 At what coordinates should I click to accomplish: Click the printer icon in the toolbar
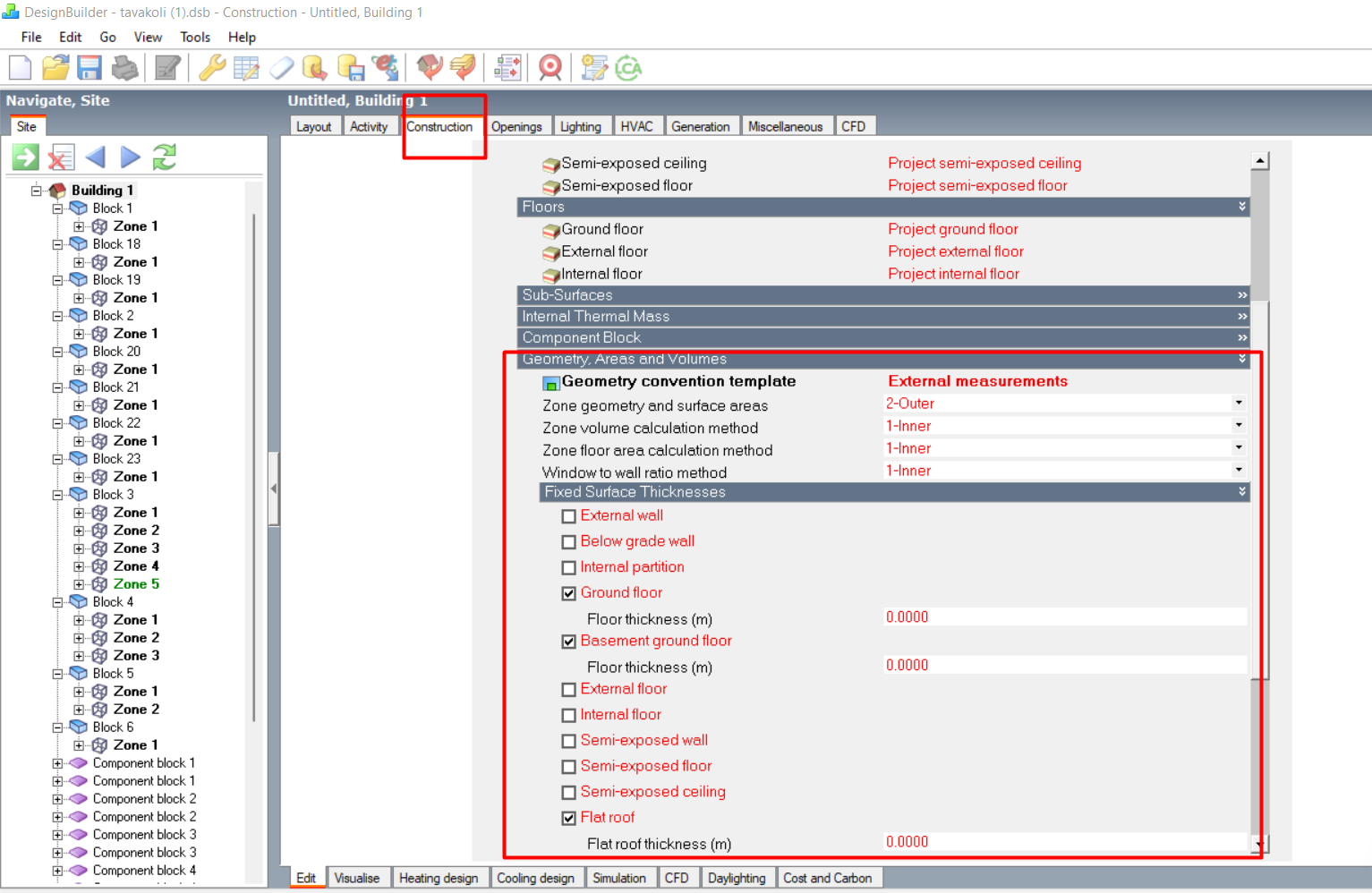point(125,68)
